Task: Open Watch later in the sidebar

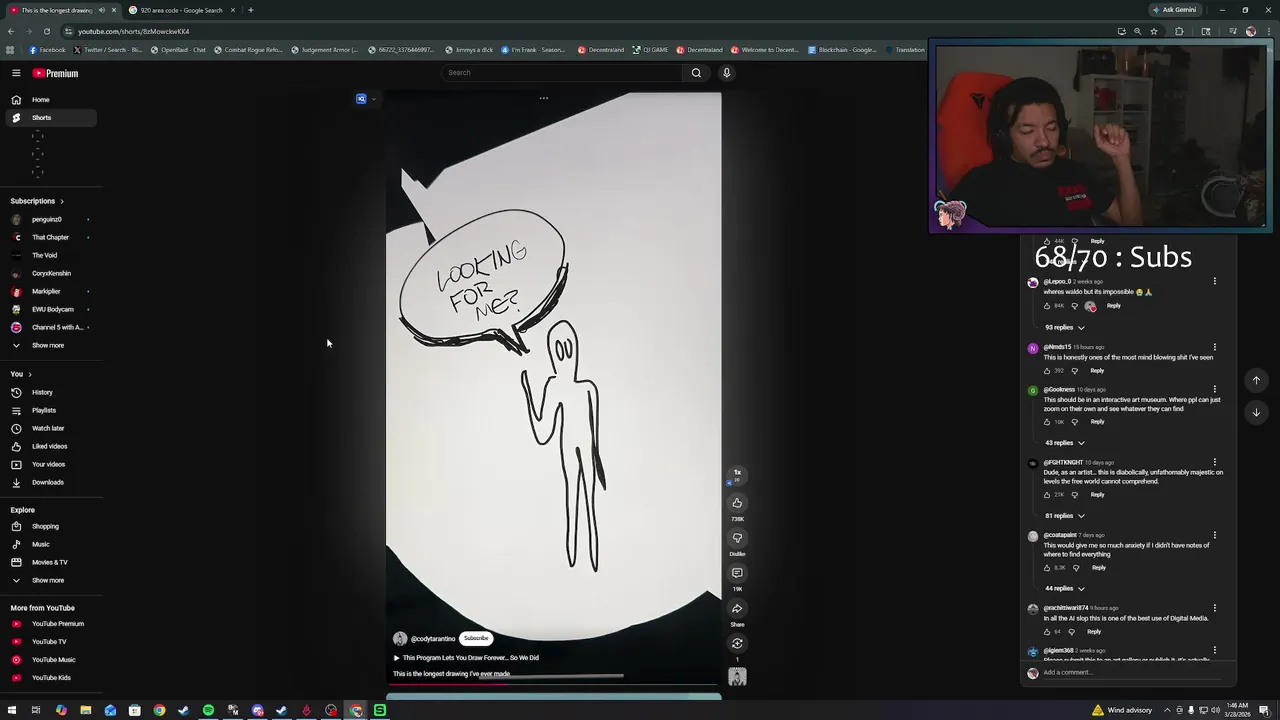Action: point(48,428)
